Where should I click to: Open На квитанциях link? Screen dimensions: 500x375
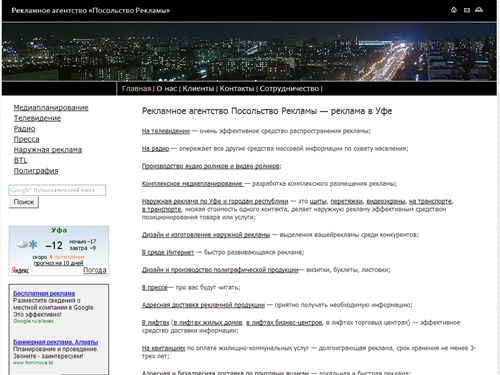click(x=163, y=348)
